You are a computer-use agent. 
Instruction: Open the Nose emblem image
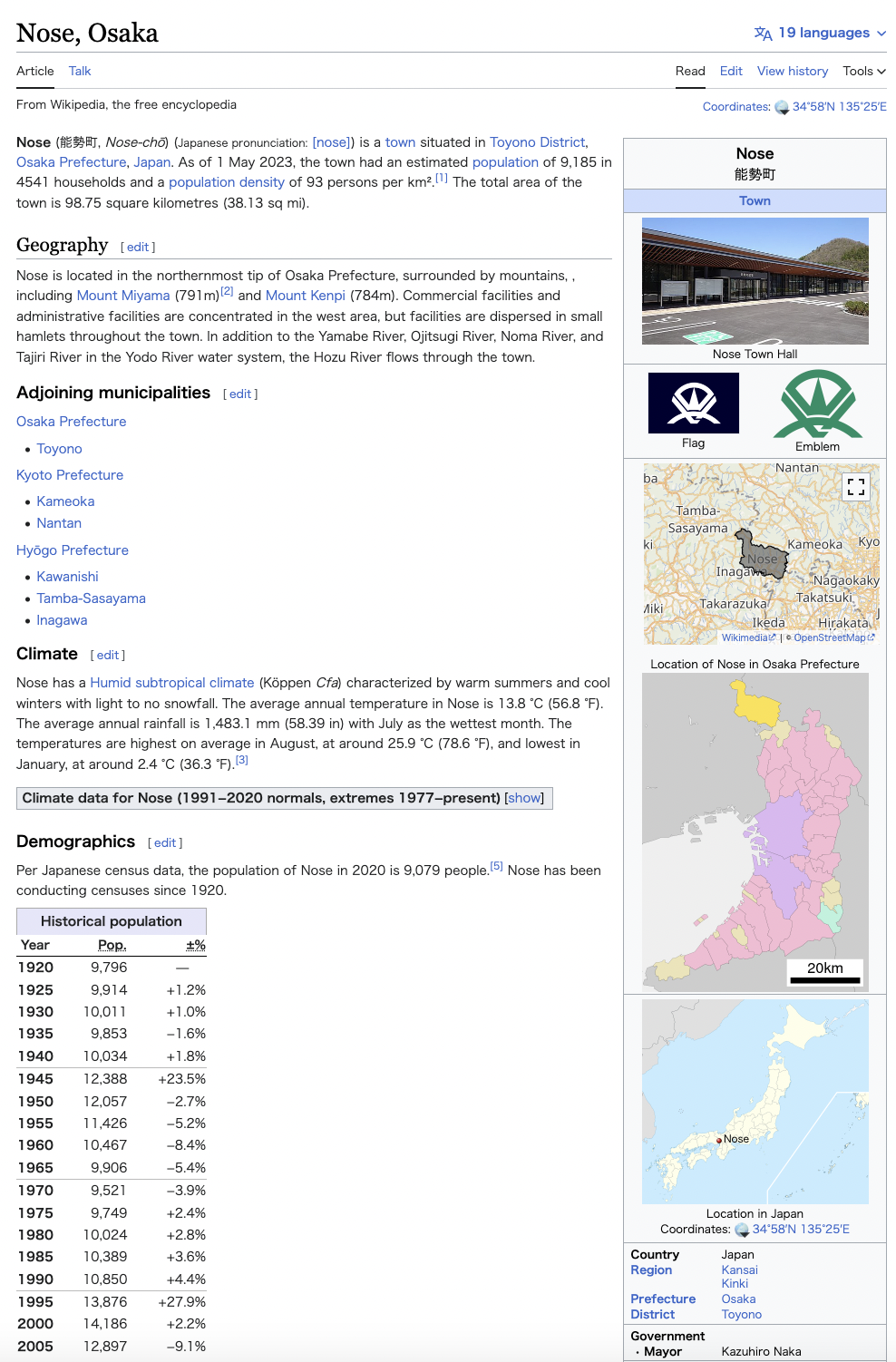[x=818, y=404]
